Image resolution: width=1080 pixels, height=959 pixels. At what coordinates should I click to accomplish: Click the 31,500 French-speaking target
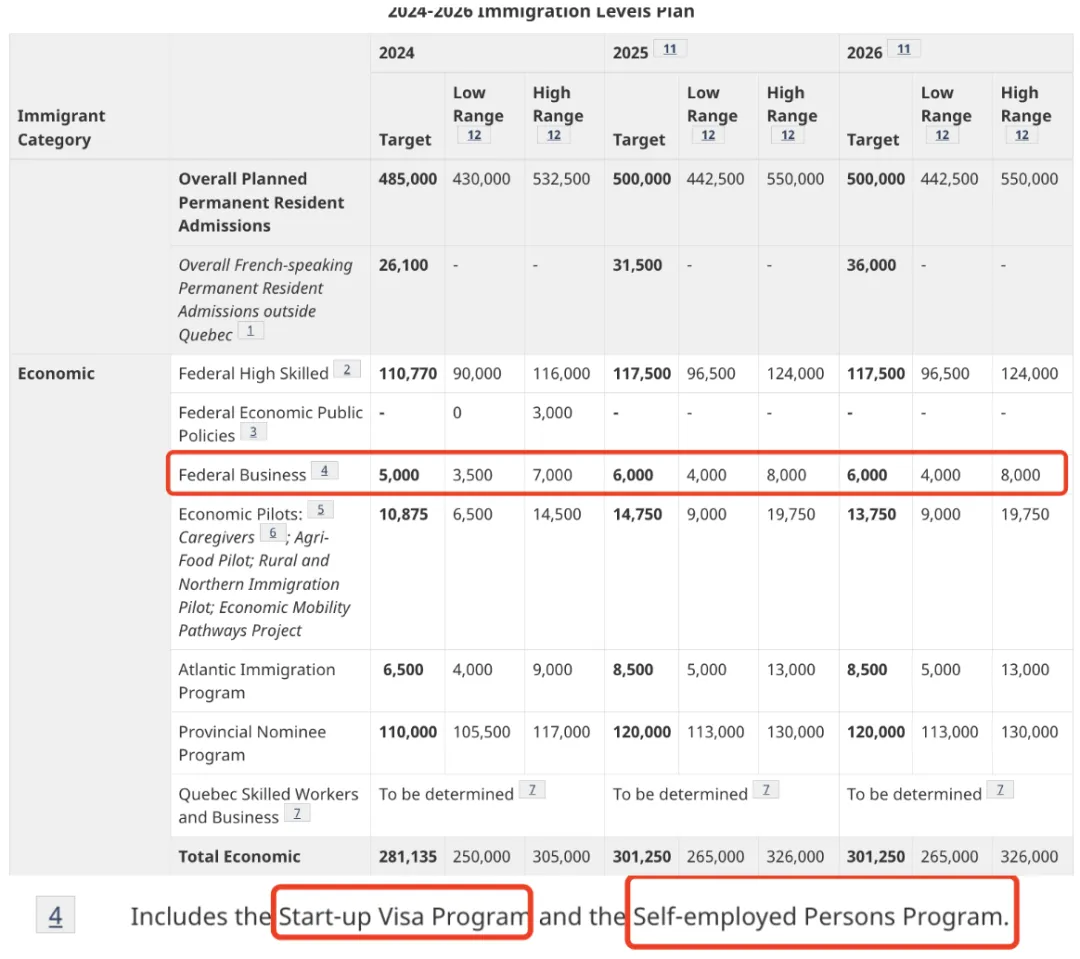coord(638,265)
